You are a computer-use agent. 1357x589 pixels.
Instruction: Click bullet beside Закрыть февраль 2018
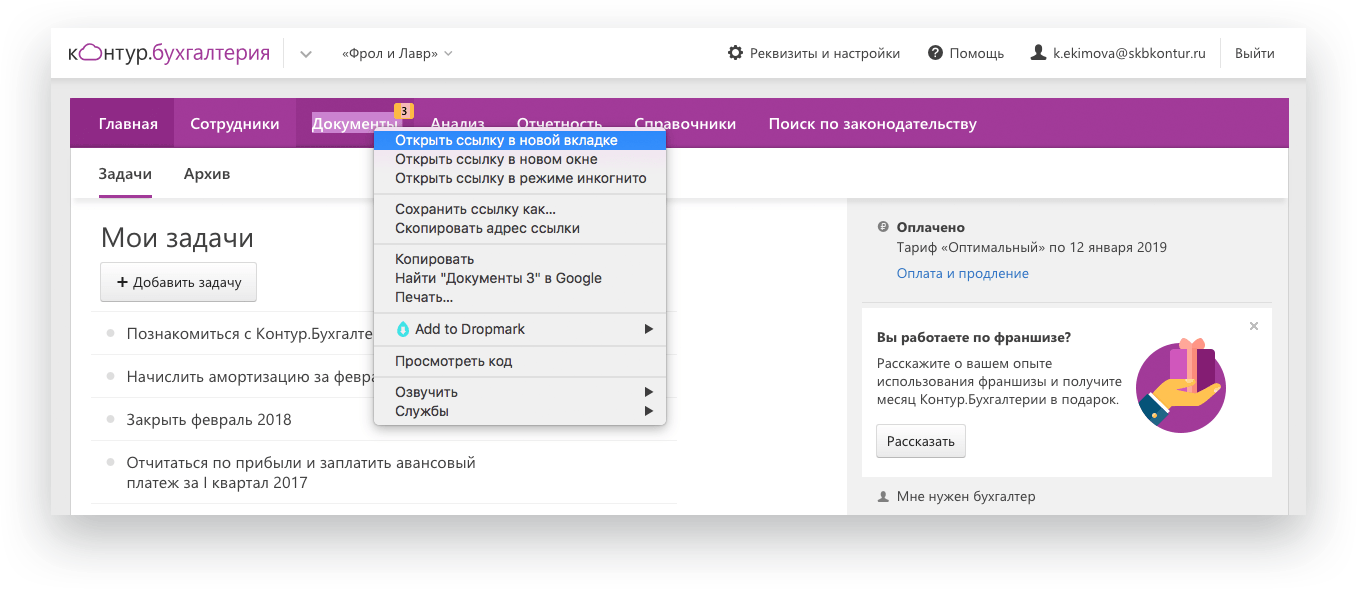coord(110,419)
